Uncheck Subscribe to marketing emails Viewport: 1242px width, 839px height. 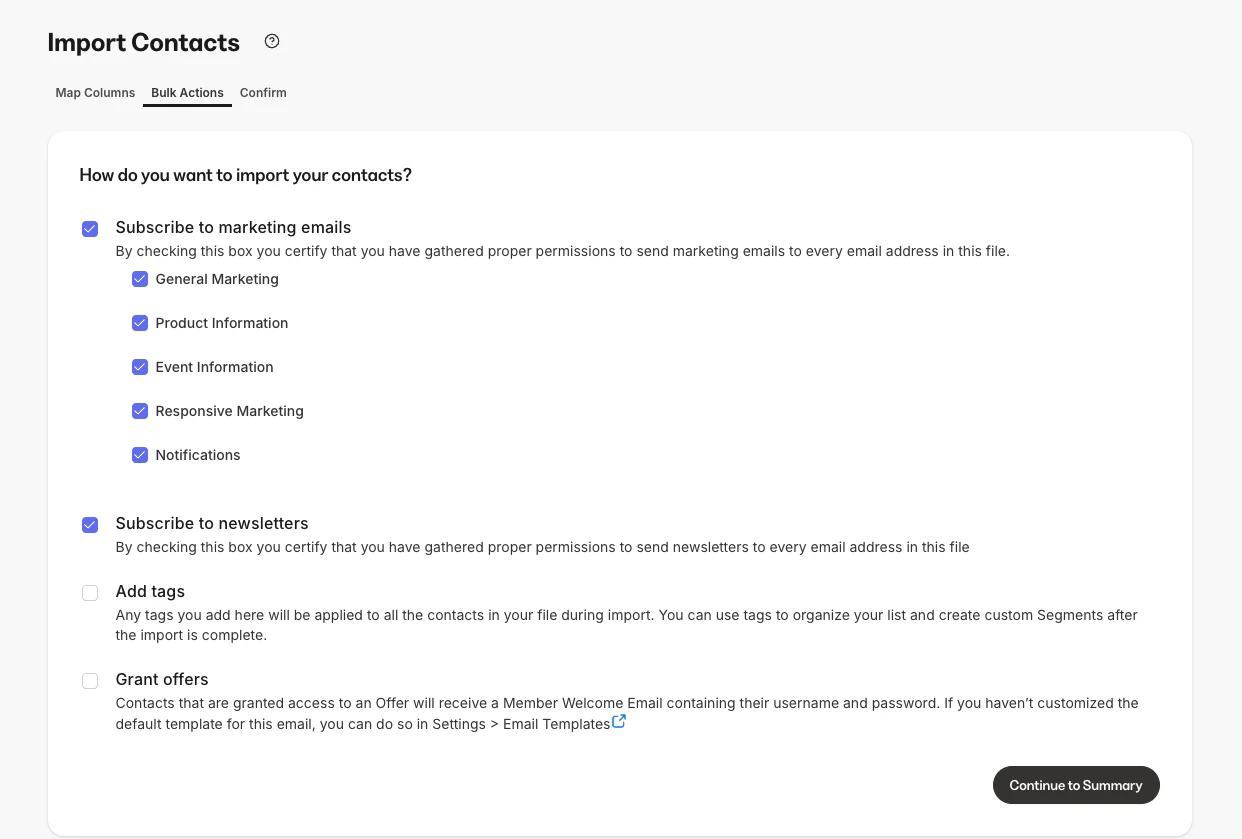(90, 228)
